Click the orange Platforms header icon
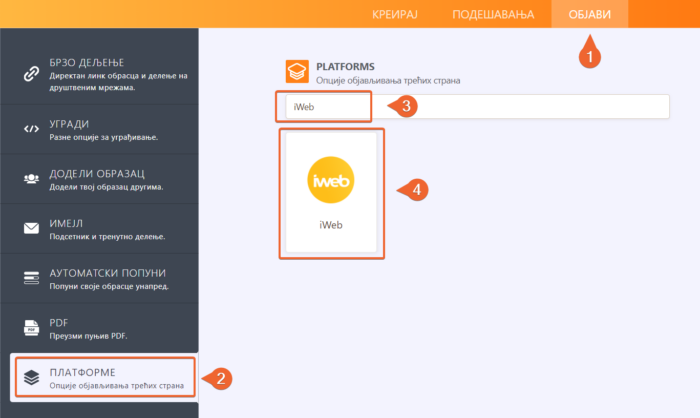Viewport: 700px width, 418px height. point(297,71)
